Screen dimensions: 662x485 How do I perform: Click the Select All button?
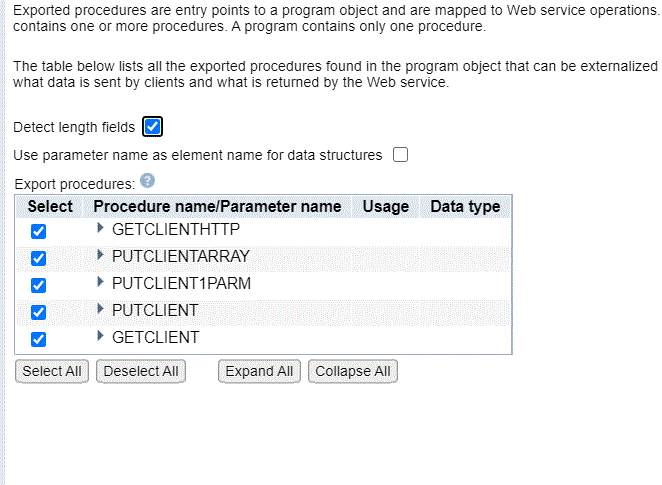pyautogui.click(x=52, y=371)
